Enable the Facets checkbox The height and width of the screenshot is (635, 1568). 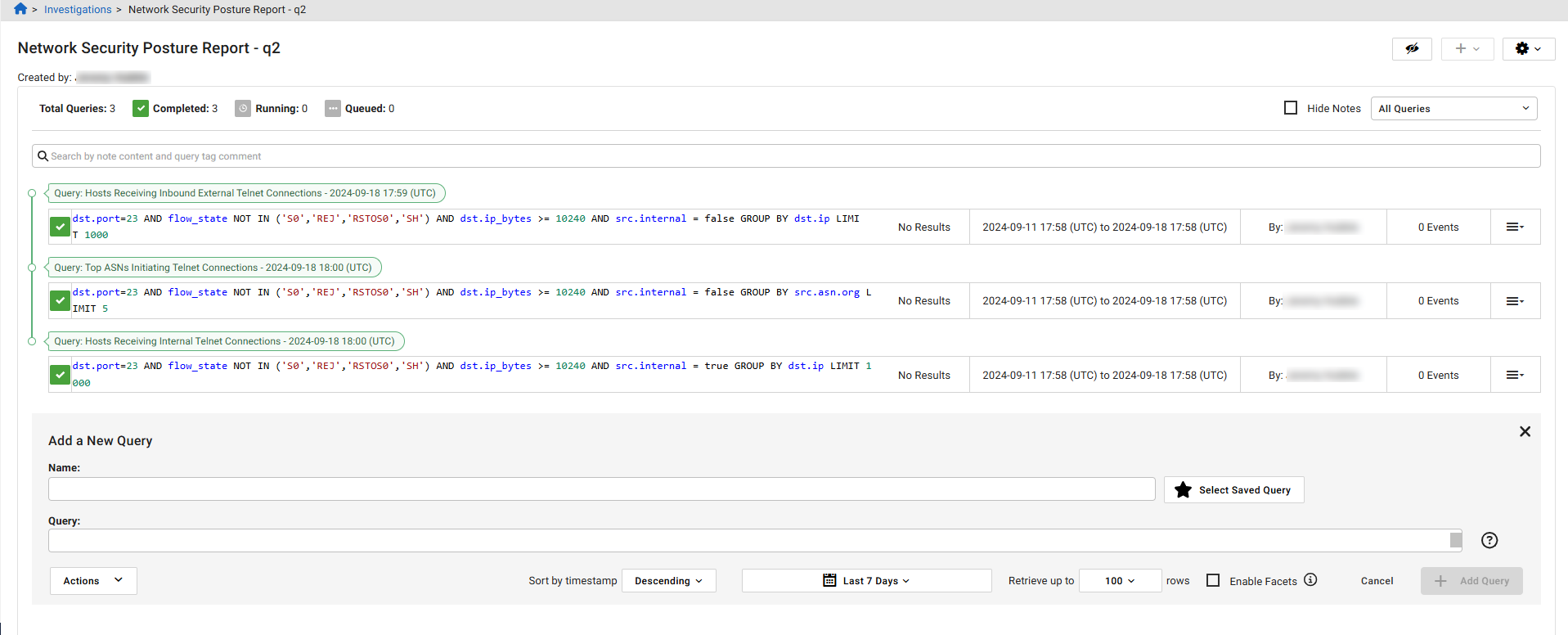1213,580
